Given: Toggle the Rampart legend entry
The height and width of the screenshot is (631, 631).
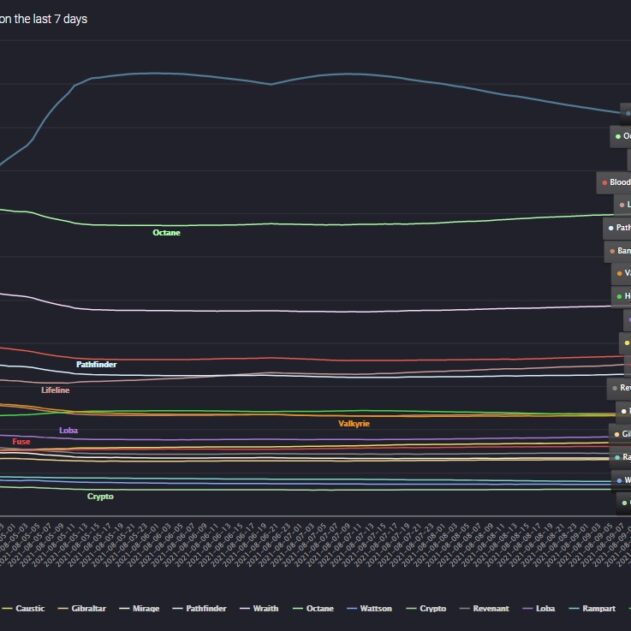Looking at the screenshot, I should 592,608.
